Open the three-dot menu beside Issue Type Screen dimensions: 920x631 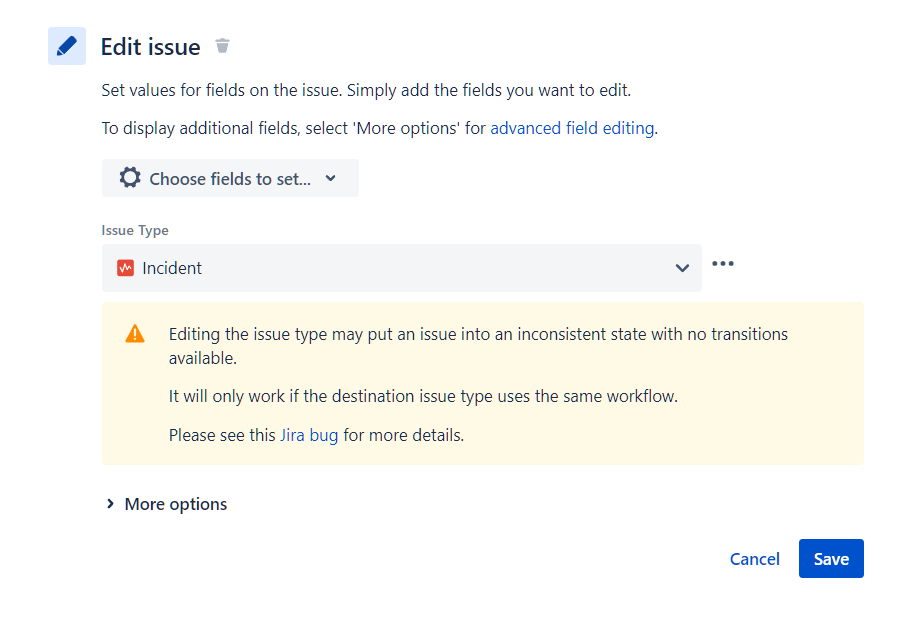[723, 264]
